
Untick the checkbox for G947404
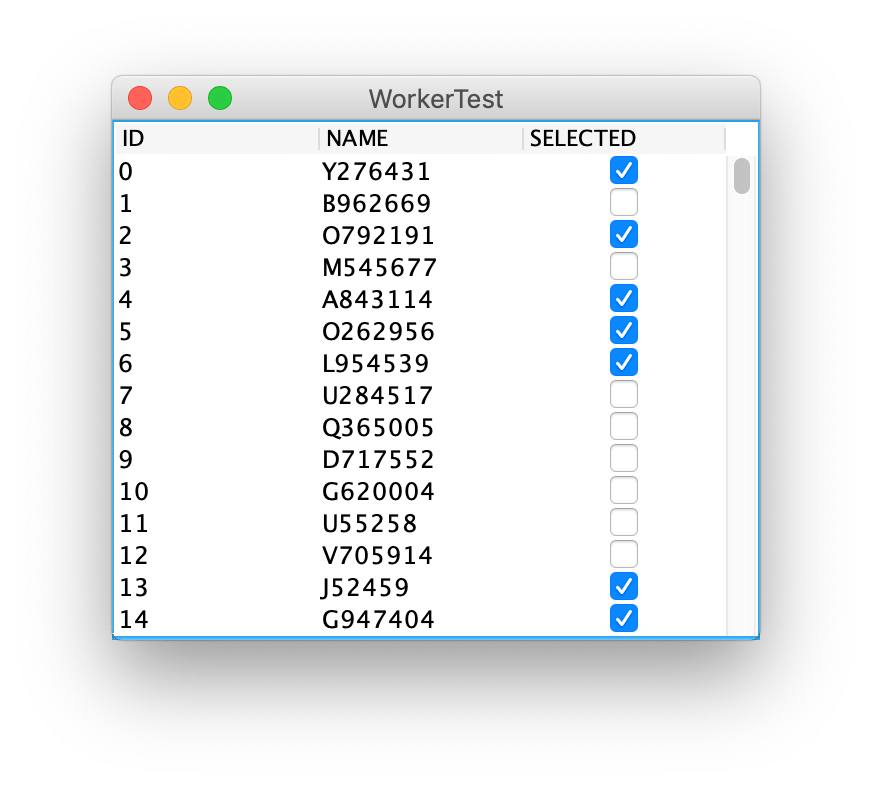[x=623, y=618]
